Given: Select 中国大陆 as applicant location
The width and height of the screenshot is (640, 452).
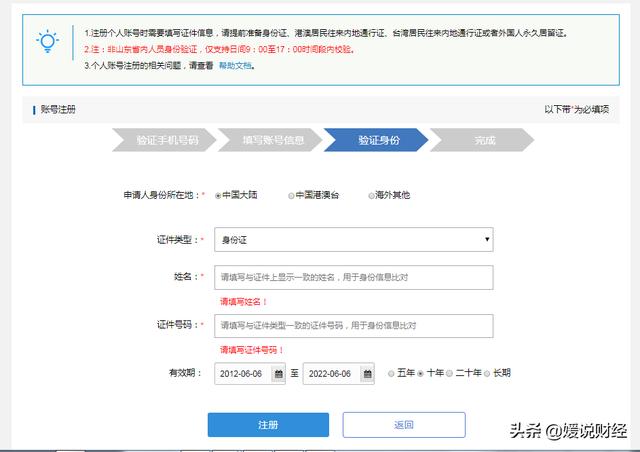Looking at the screenshot, I should [x=218, y=196].
